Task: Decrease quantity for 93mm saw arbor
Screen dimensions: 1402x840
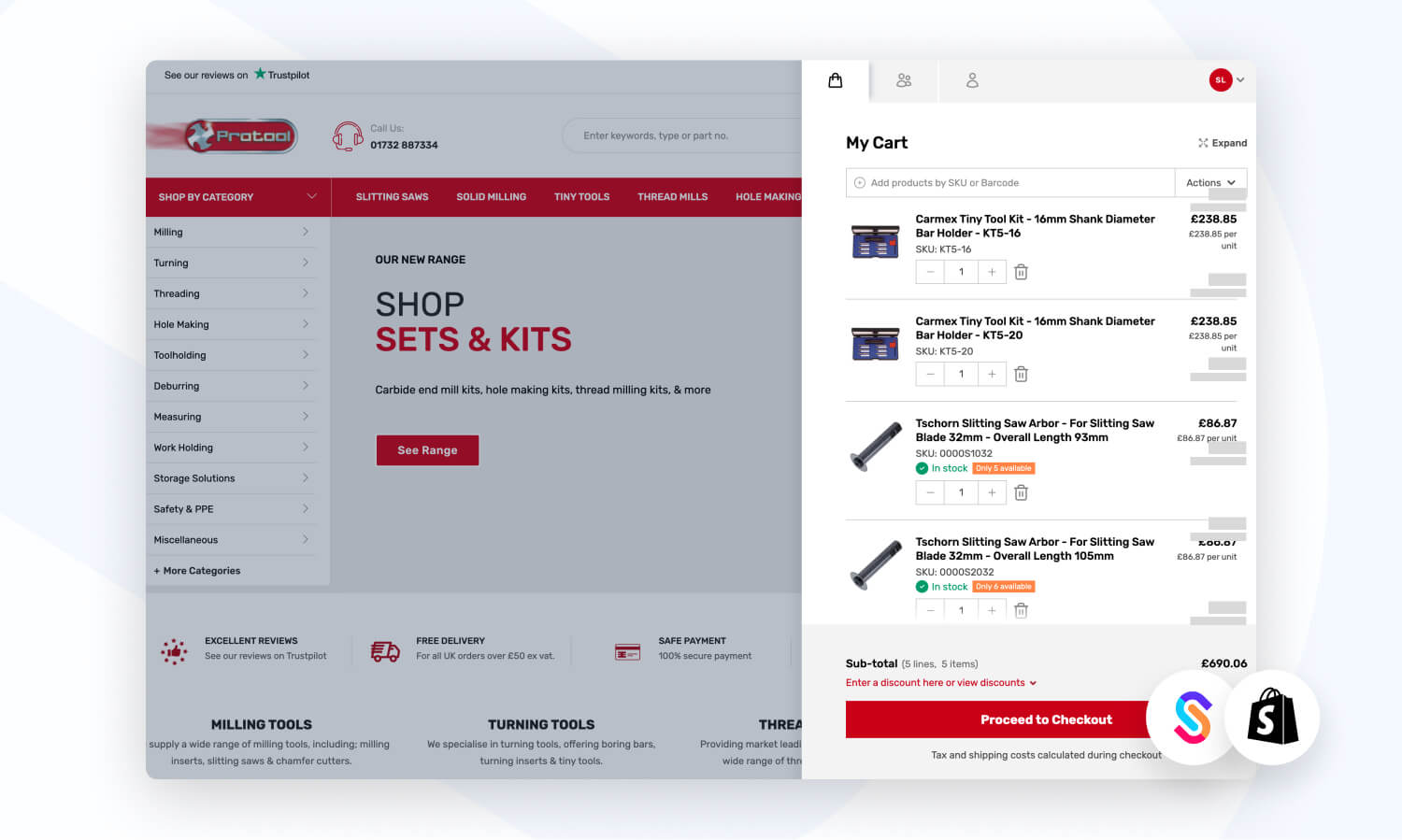Action: 930,492
